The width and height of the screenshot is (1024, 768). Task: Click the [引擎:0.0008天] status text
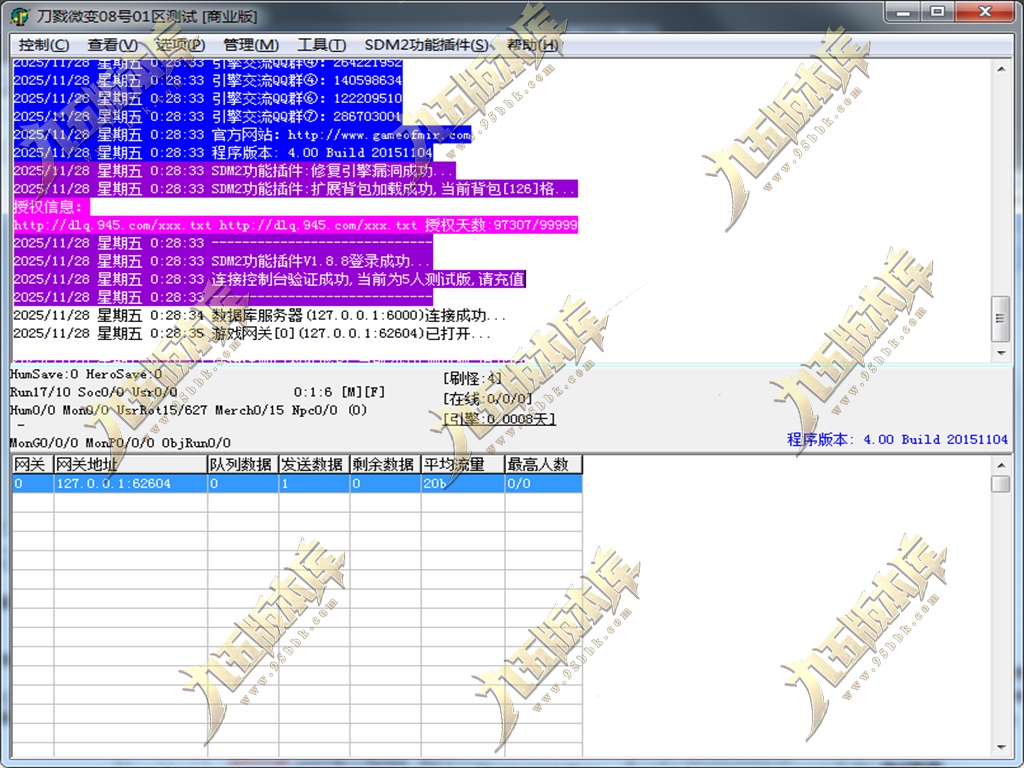[x=500, y=419]
